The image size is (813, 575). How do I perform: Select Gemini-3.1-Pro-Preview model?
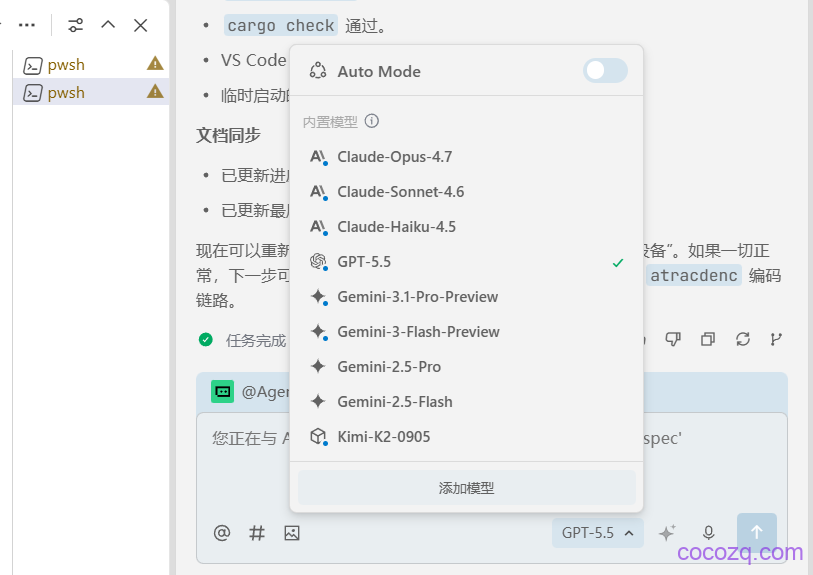point(466,297)
